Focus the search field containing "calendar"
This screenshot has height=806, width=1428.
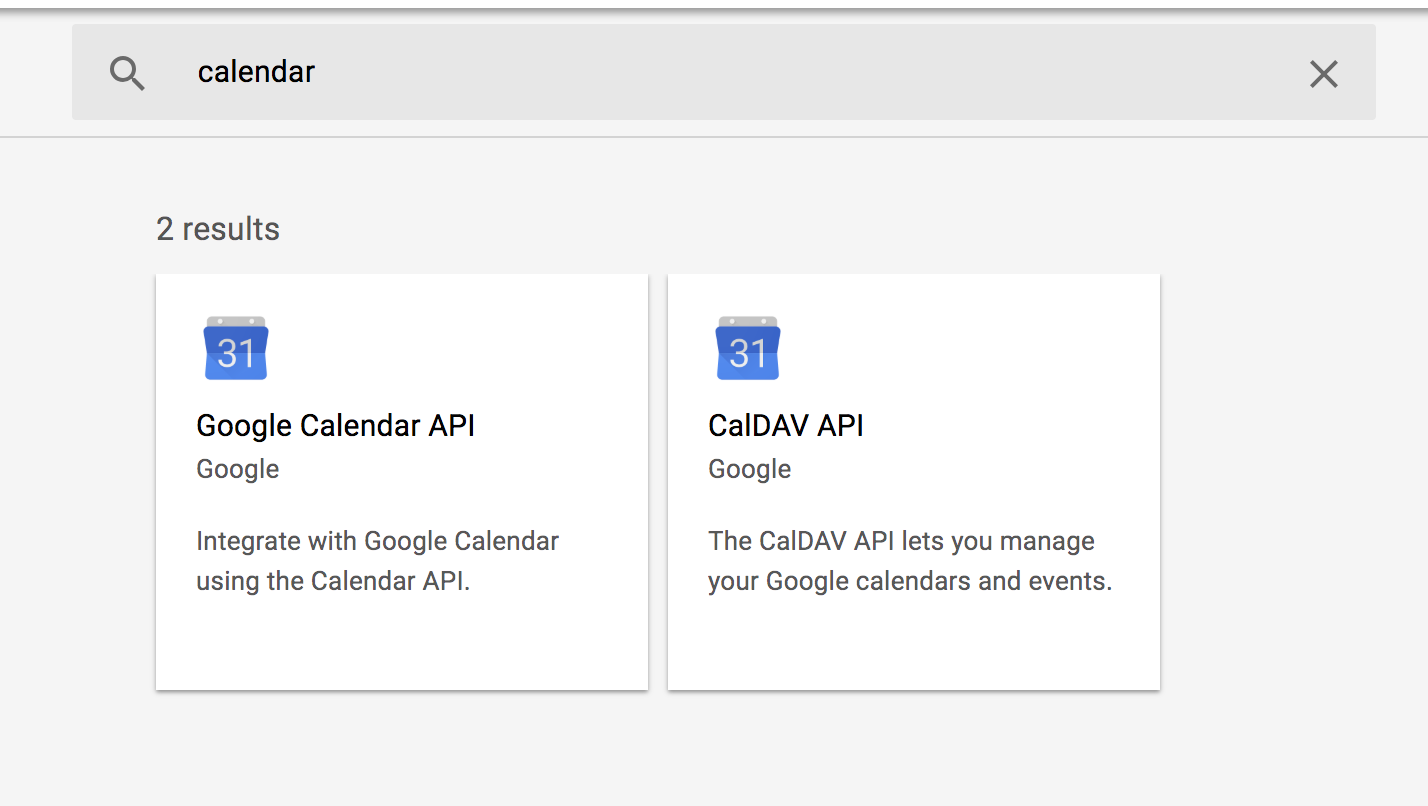[724, 72]
